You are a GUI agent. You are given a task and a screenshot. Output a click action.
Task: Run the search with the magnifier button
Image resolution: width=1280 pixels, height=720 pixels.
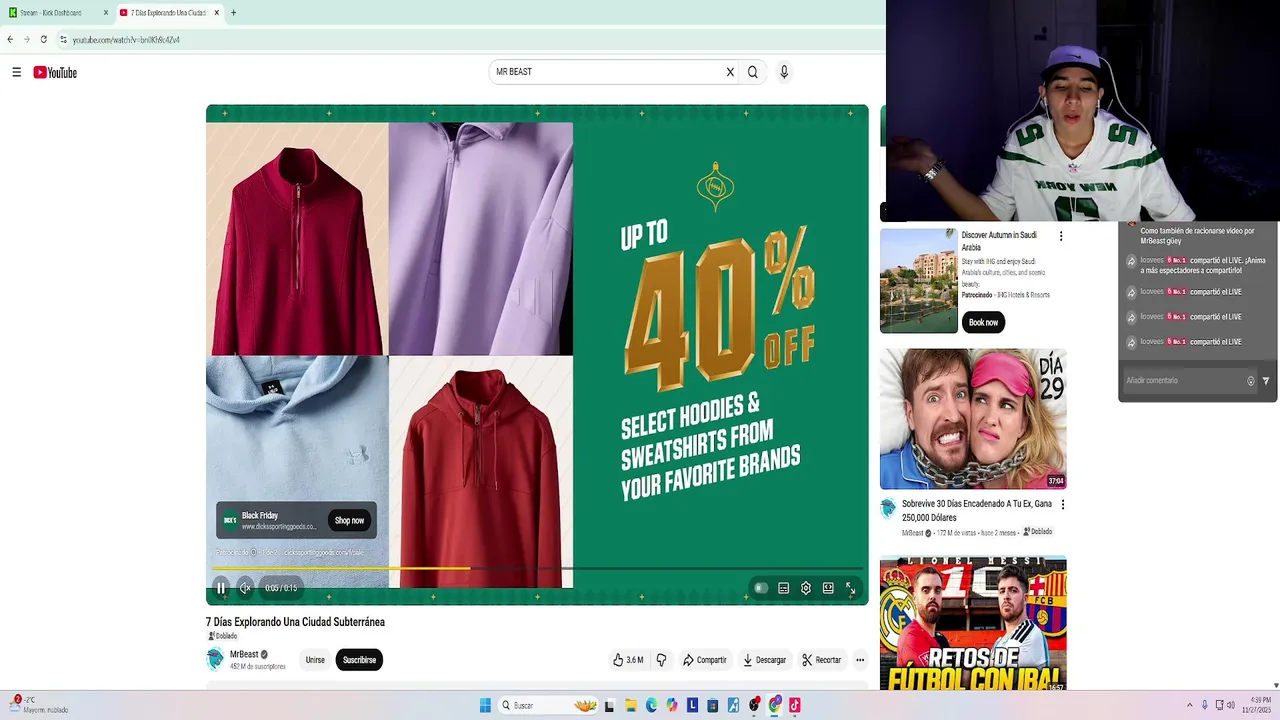pyautogui.click(x=753, y=72)
